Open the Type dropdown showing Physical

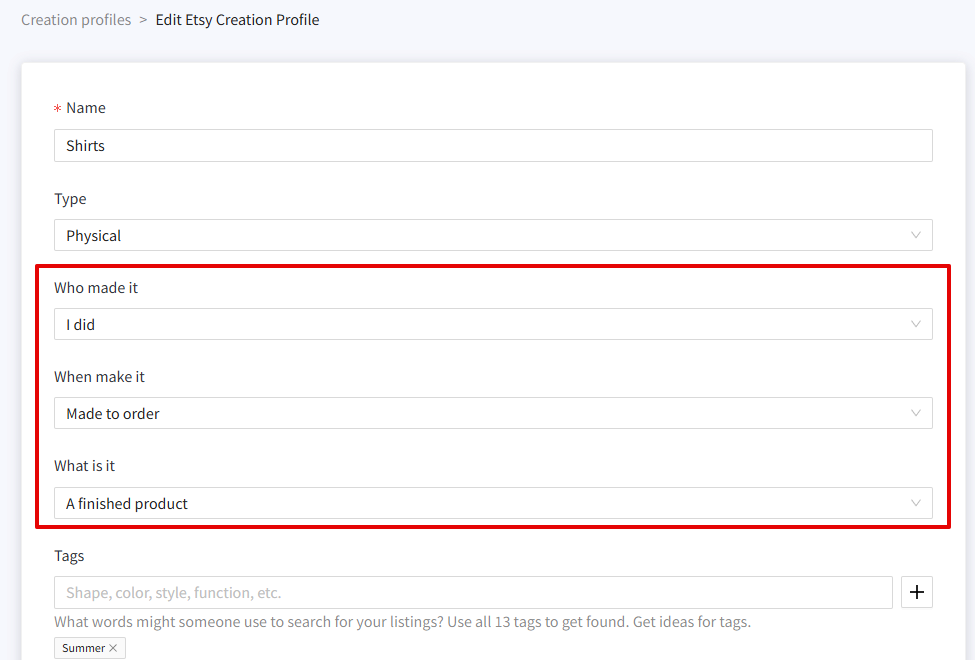493,235
